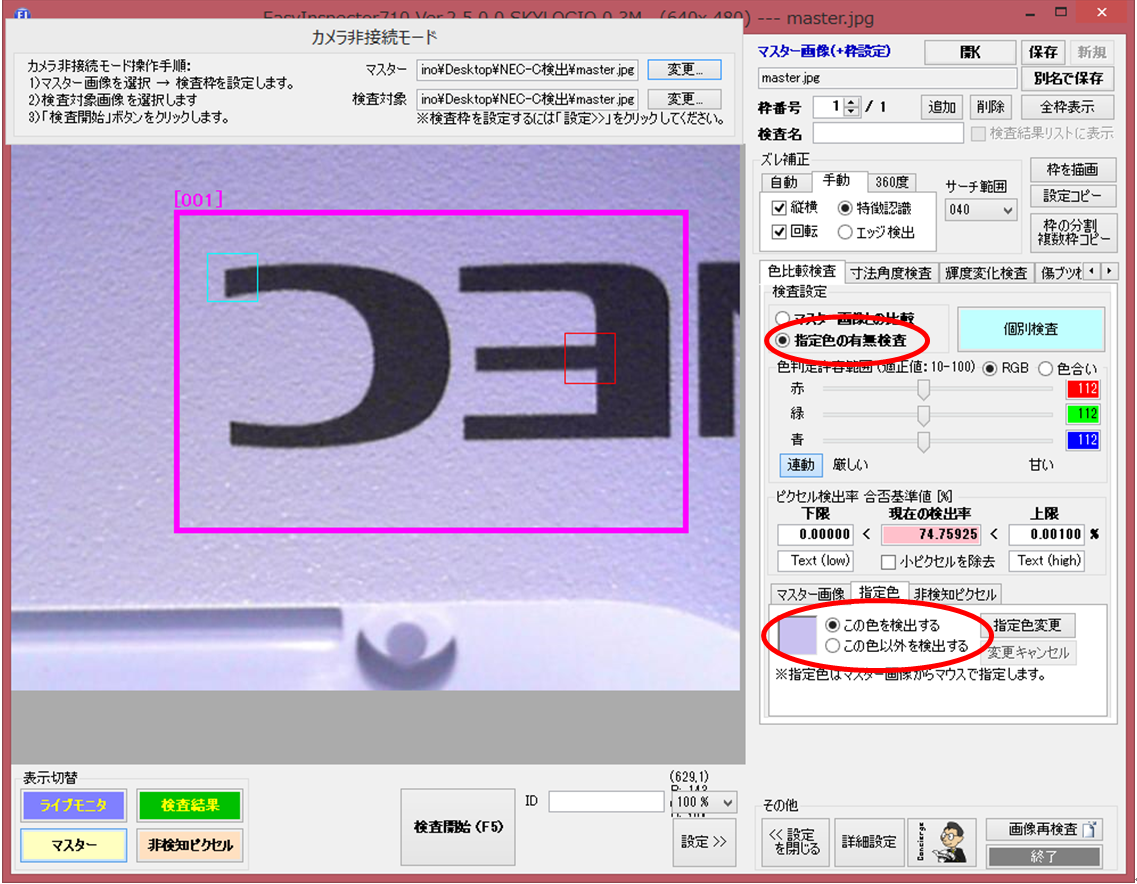This screenshot has width=1137, height=884.
Task: Decrease the 枠番号 frame number with down arrow
Action: tap(852, 112)
